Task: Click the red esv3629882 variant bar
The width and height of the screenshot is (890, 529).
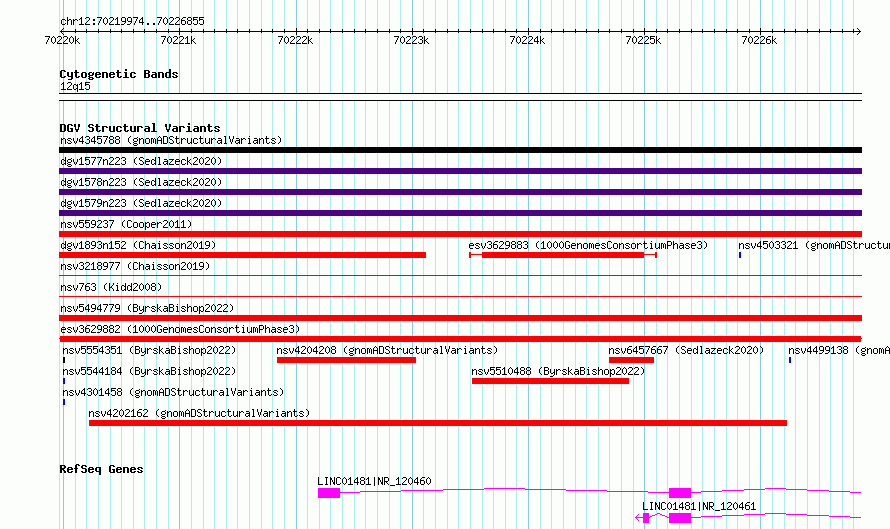Action: pos(460,339)
